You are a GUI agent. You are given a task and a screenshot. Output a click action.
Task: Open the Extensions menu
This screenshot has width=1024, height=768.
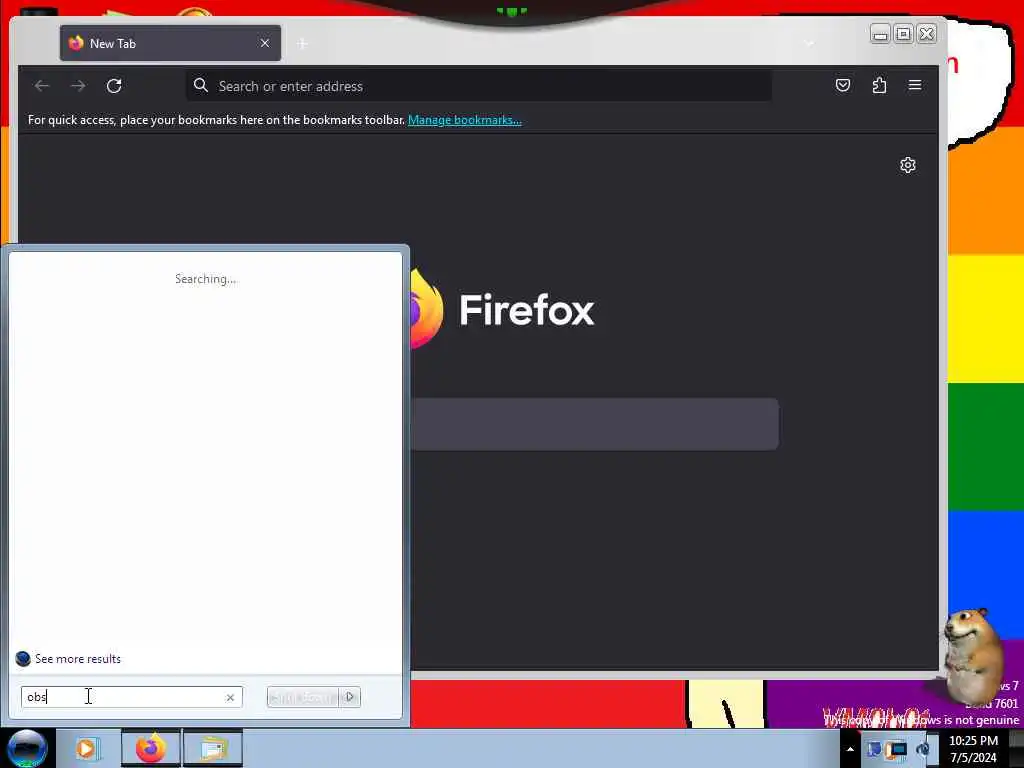tap(879, 85)
